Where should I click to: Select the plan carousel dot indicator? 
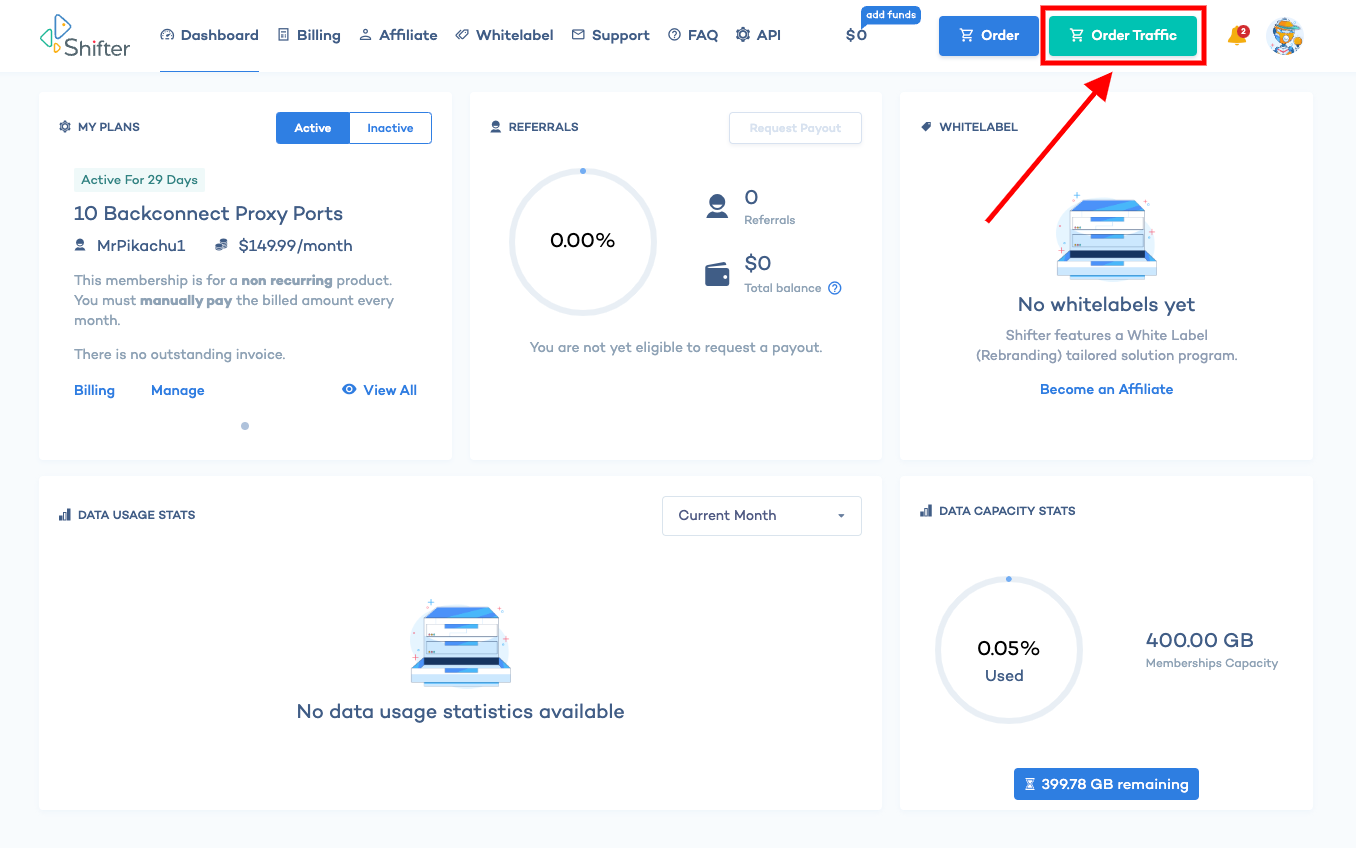(245, 426)
